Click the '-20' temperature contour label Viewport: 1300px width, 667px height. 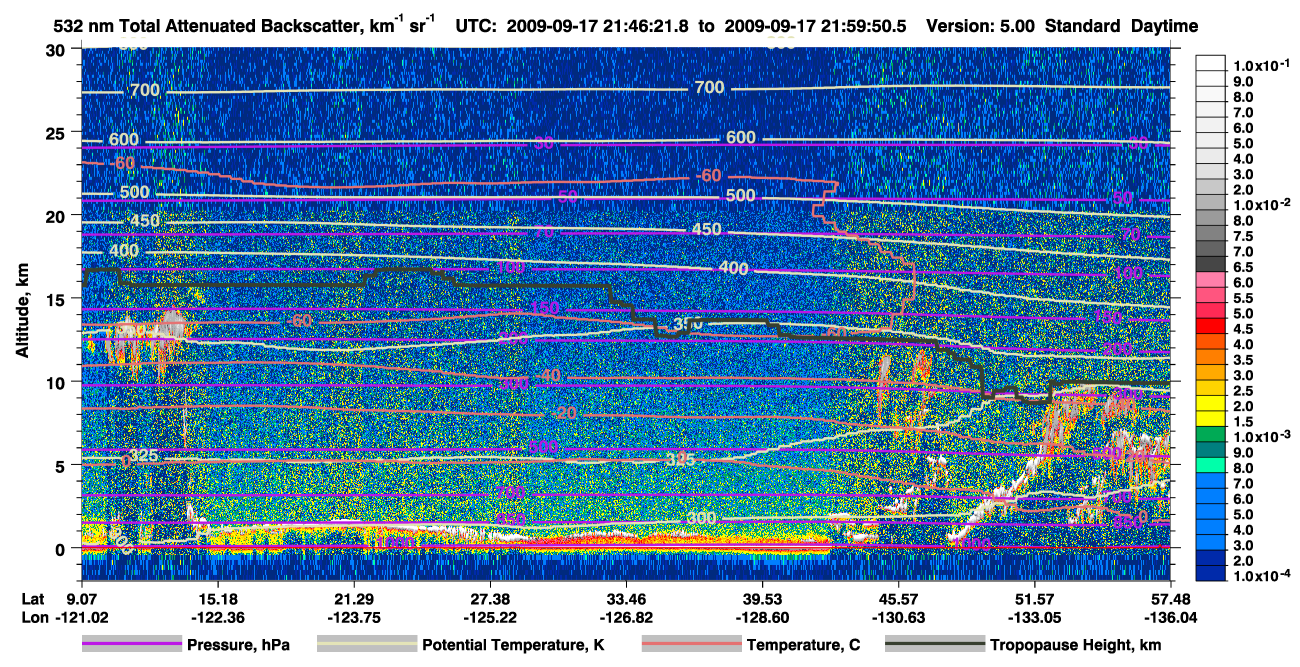564,413
